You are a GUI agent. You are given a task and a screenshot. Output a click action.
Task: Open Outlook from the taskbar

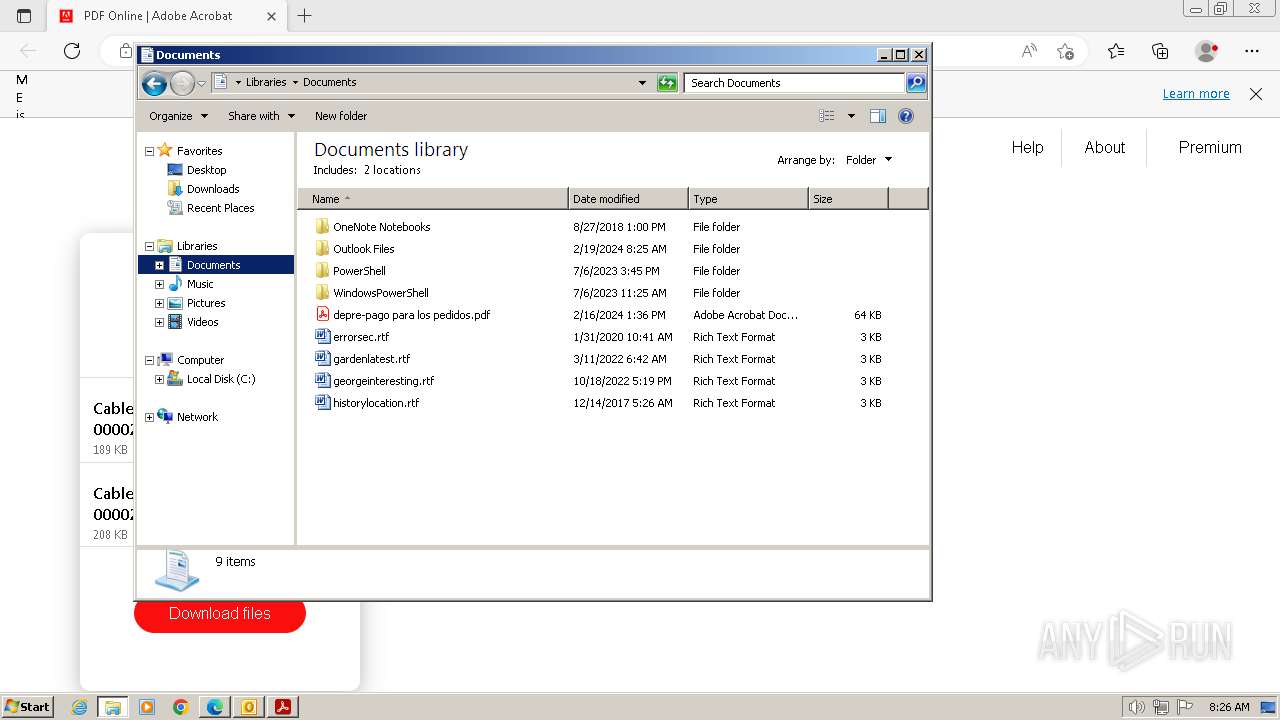[249, 707]
